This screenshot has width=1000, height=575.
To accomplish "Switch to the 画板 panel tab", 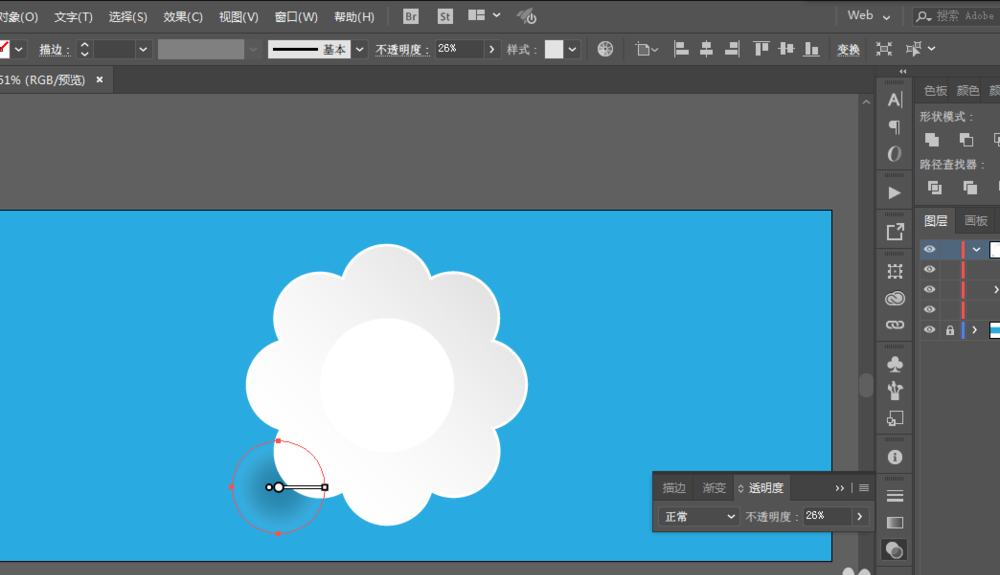I will pos(976,221).
